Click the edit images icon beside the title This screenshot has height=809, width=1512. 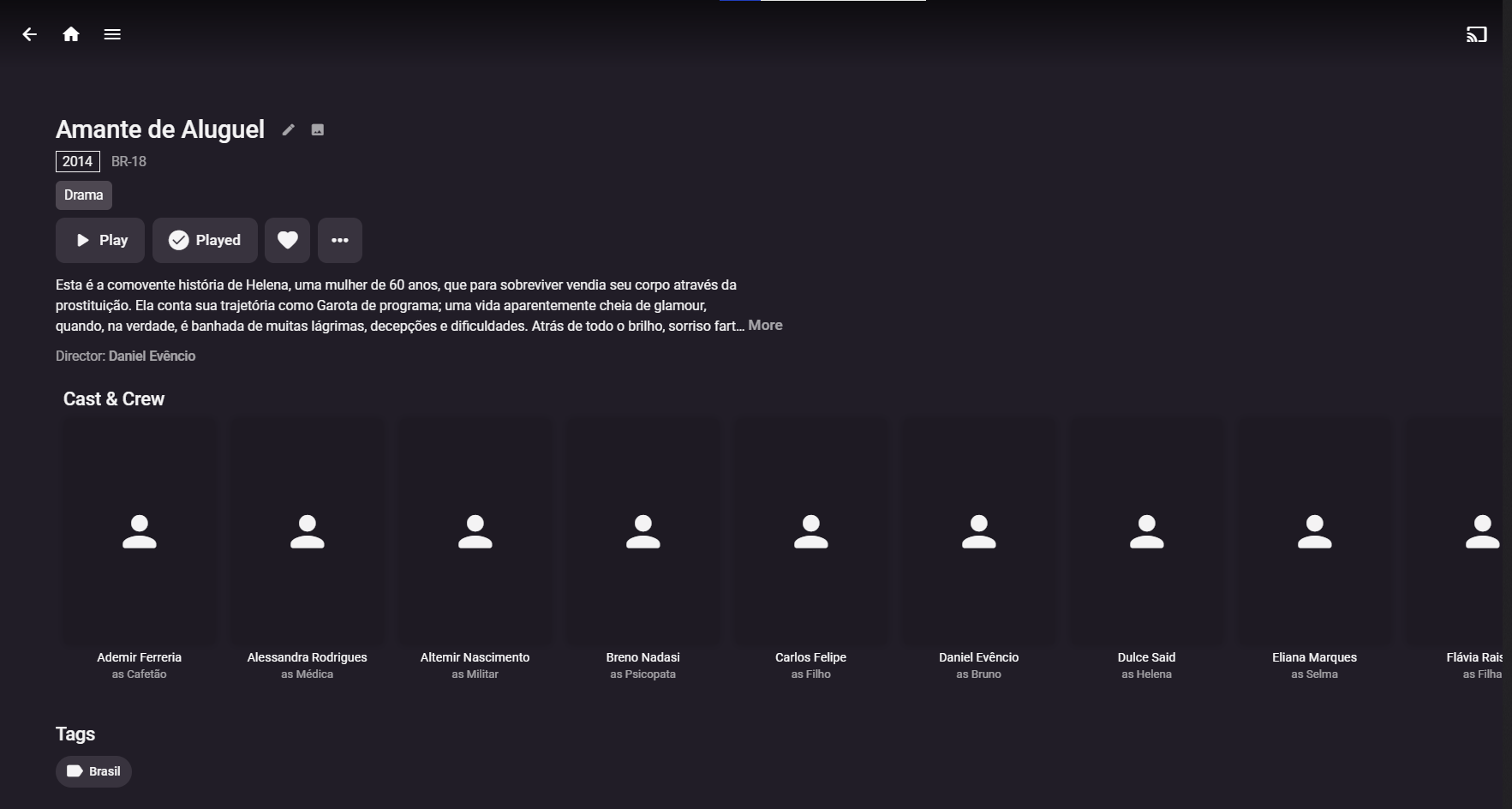[318, 129]
